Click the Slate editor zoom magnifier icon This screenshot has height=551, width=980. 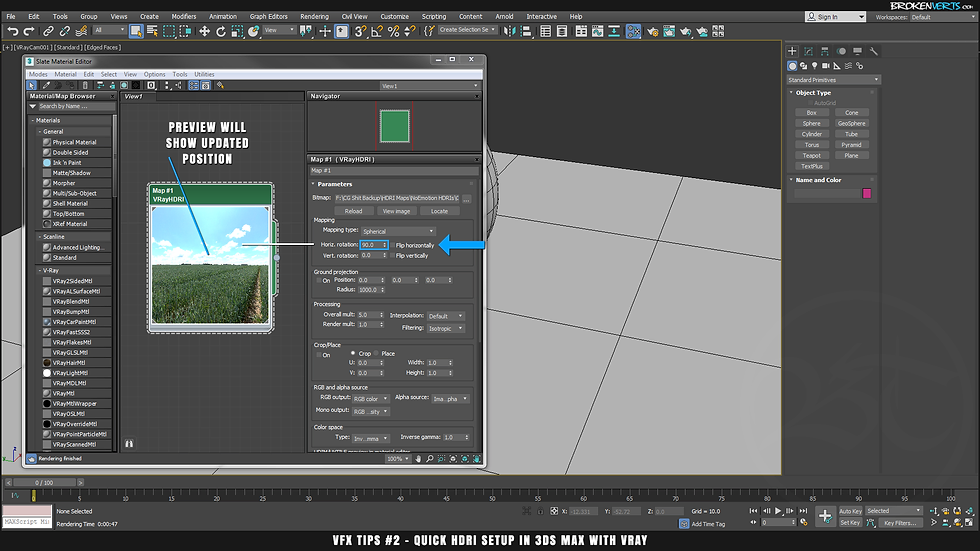point(429,459)
